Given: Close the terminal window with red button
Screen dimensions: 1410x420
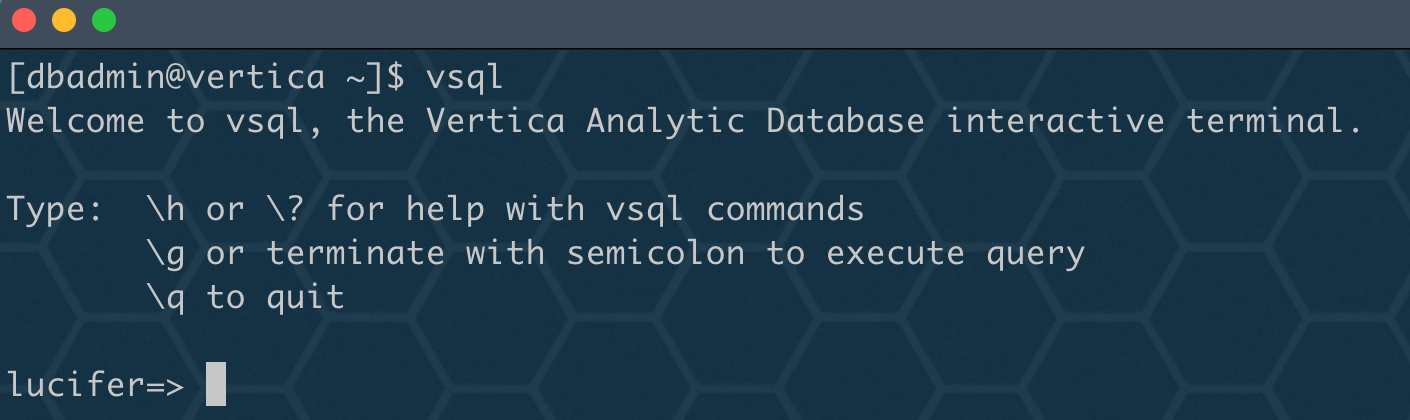Looking at the screenshot, I should (24, 20).
